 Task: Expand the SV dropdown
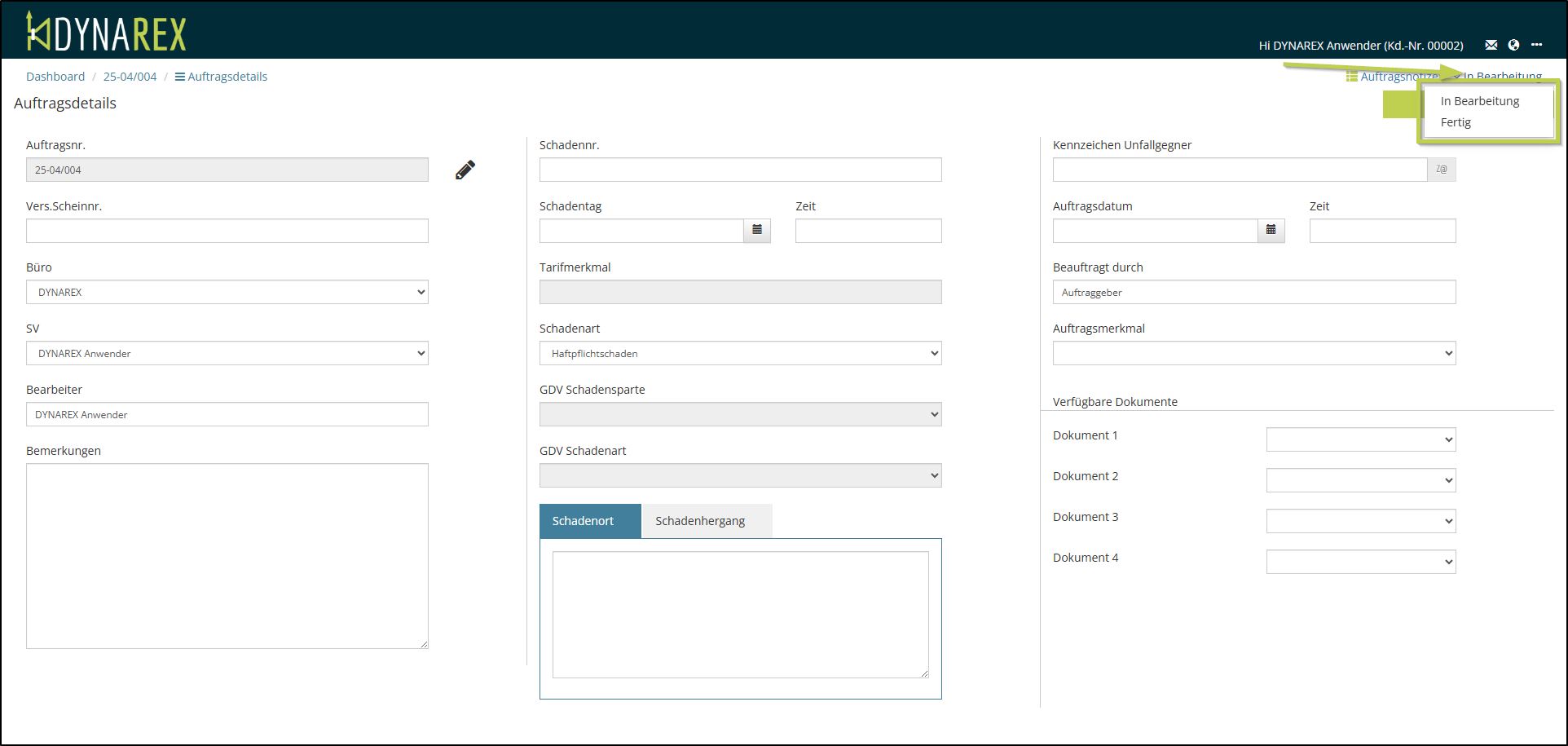coord(227,353)
